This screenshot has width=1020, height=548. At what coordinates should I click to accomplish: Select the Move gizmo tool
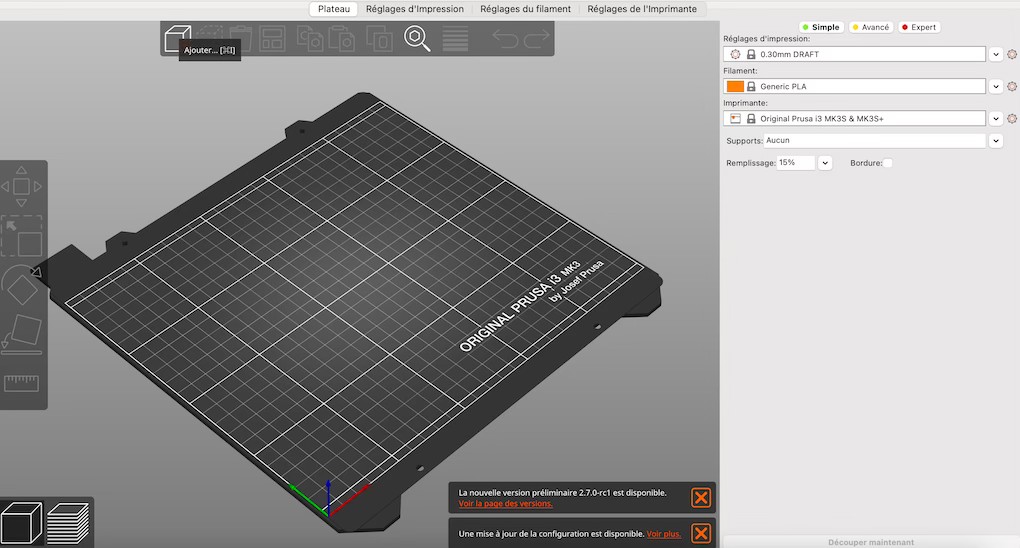tap(21, 186)
